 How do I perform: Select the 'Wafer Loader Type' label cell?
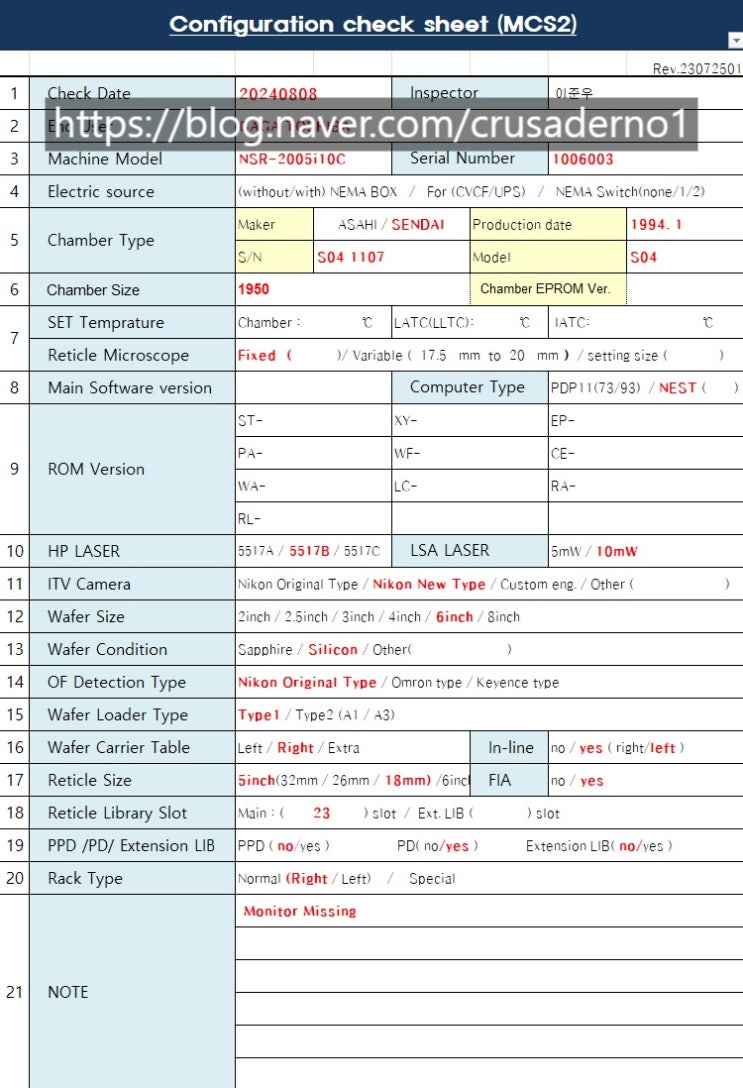[132, 714]
